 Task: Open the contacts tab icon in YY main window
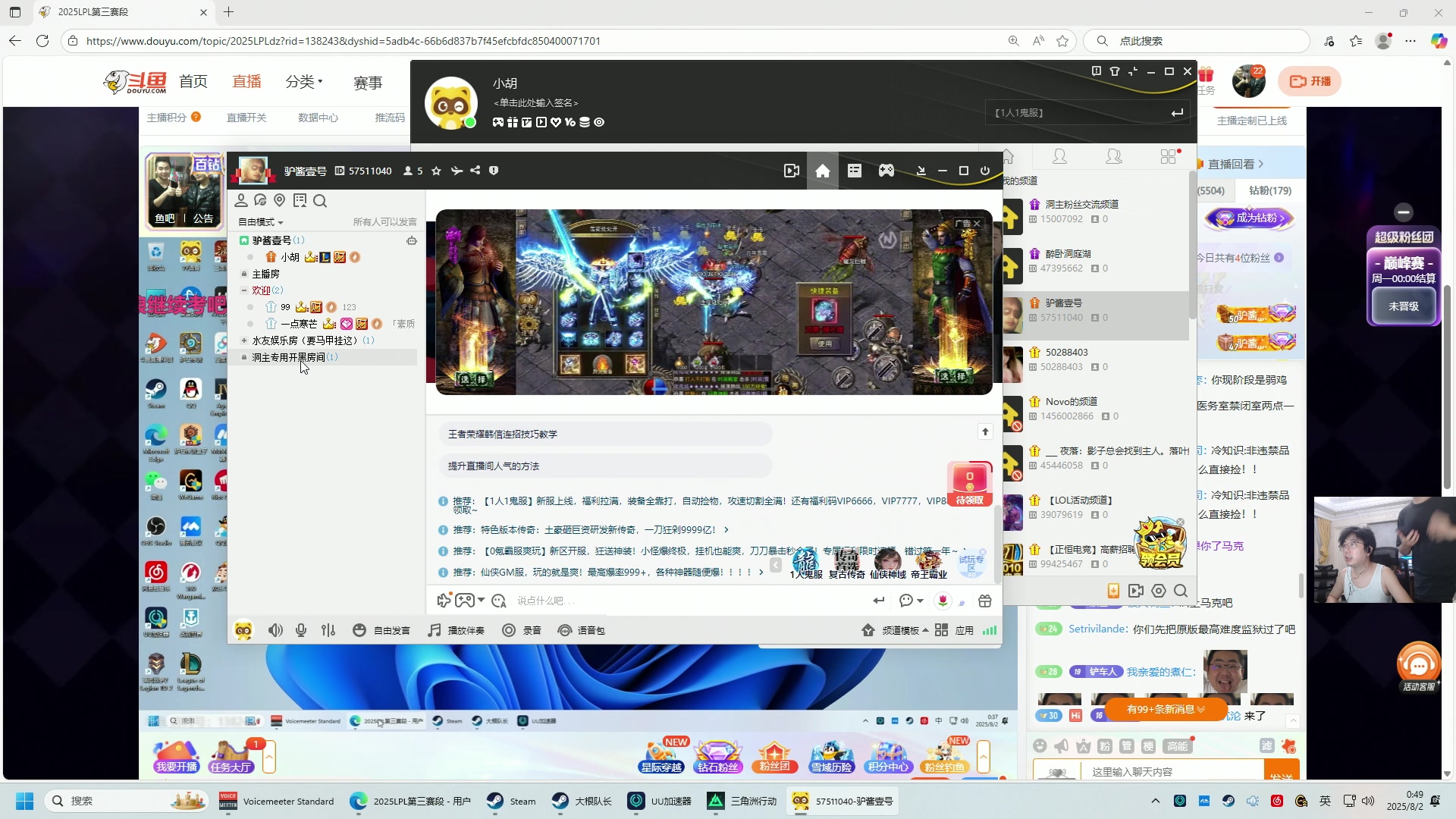[1059, 157]
